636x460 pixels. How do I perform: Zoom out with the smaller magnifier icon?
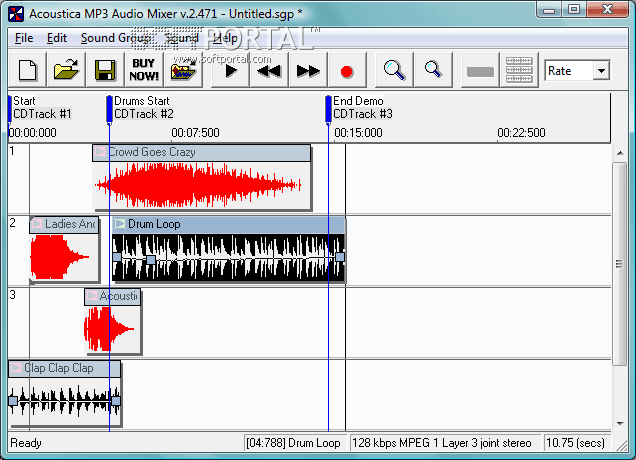(x=433, y=70)
